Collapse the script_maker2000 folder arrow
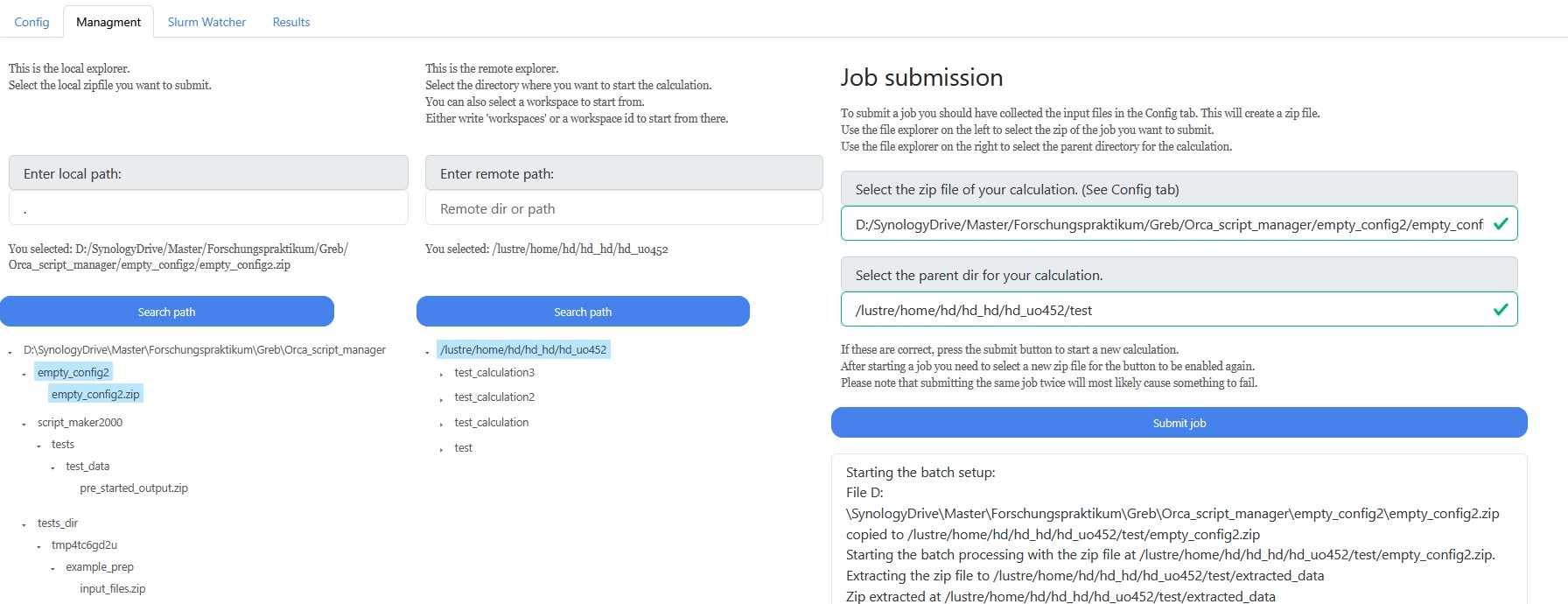The height and width of the screenshot is (604, 1568). (24, 424)
